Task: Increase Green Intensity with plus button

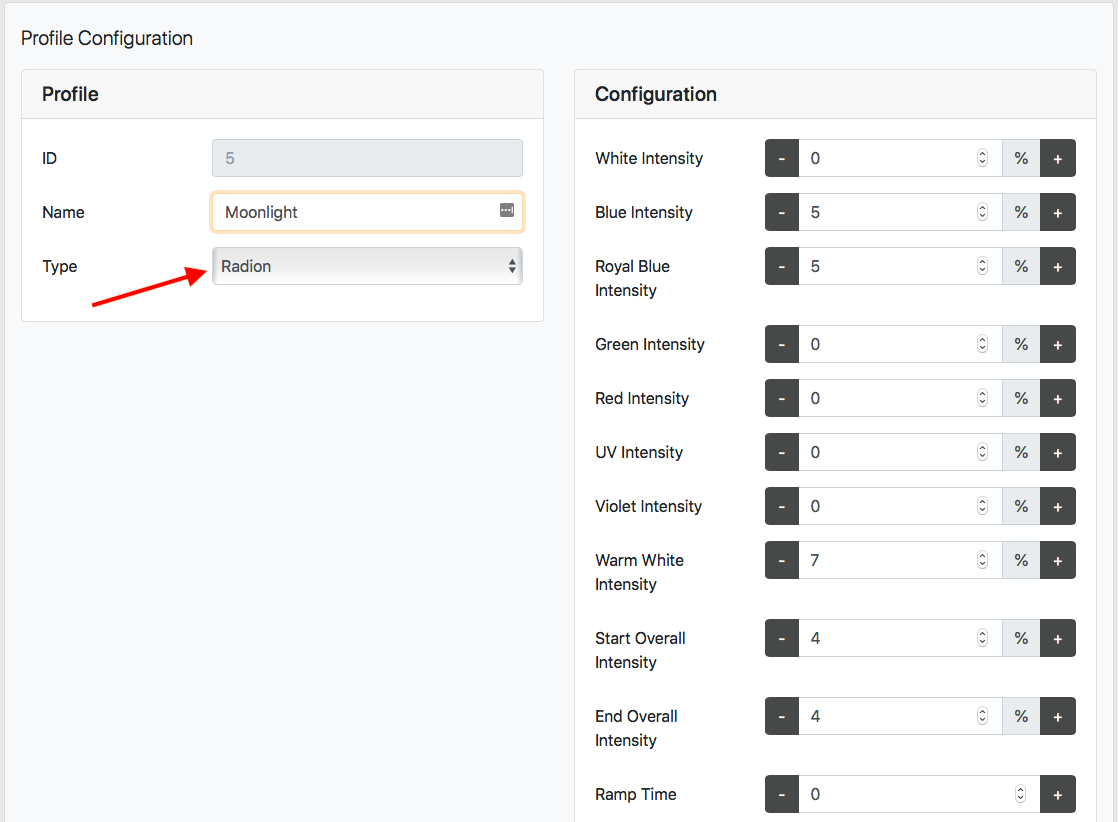Action: tap(1057, 344)
